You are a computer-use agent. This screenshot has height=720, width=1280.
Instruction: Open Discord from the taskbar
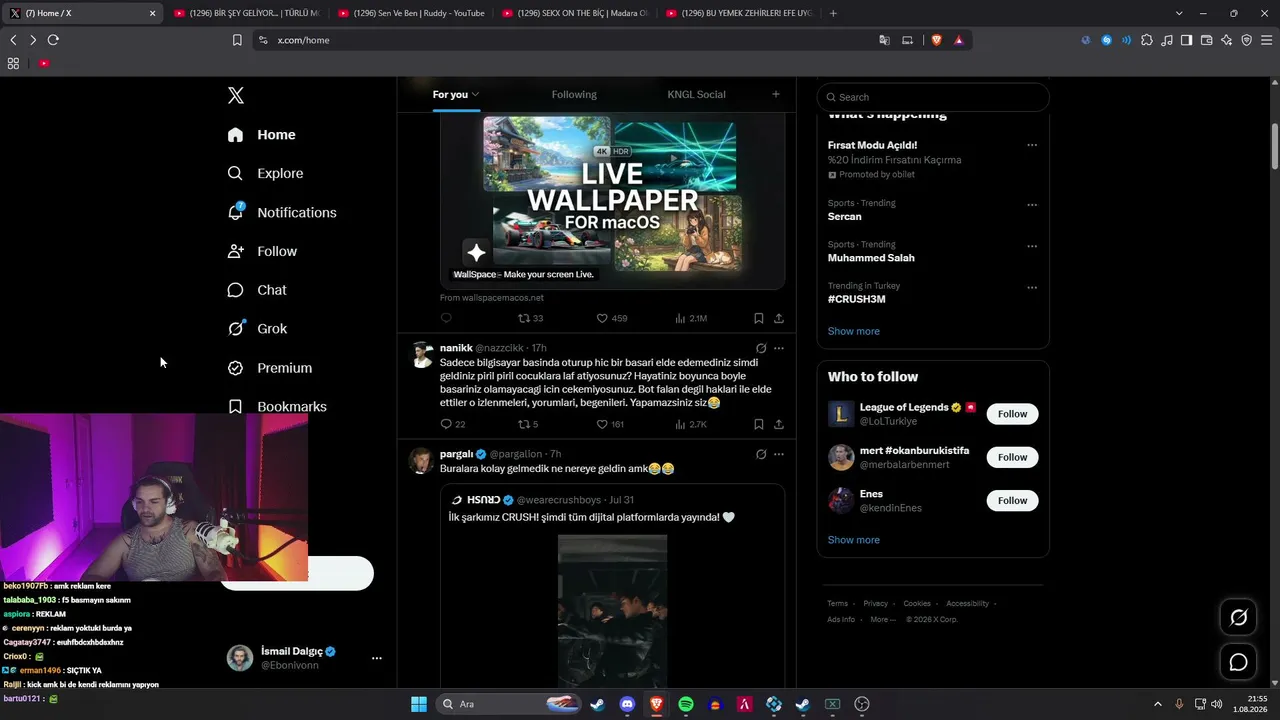point(627,704)
